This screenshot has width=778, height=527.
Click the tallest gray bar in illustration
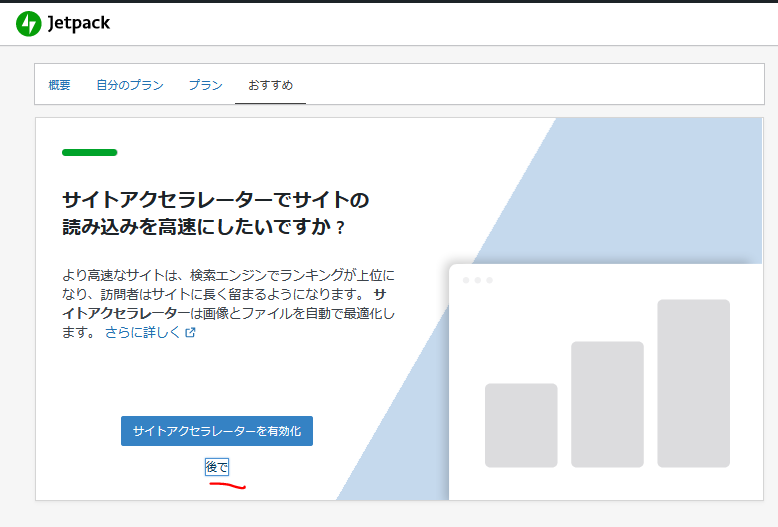(693, 383)
